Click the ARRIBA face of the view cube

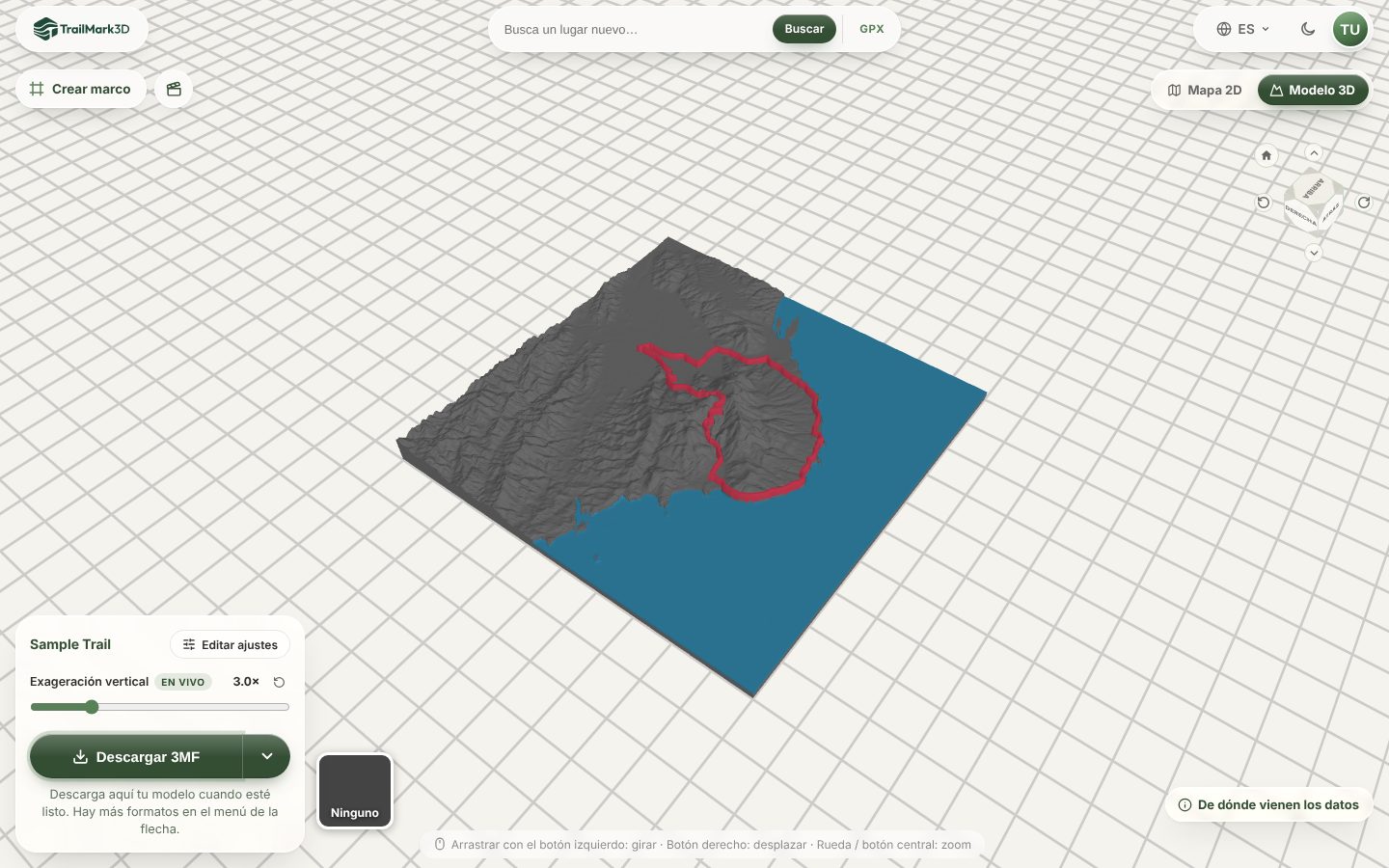click(x=1313, y=188)
